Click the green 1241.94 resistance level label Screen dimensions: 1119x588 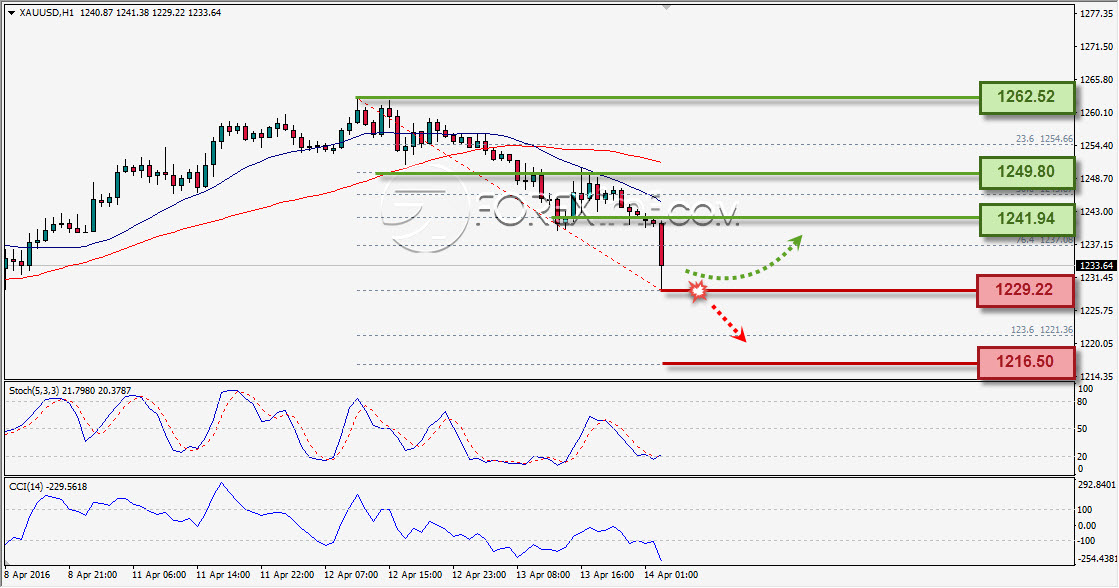1026,218
